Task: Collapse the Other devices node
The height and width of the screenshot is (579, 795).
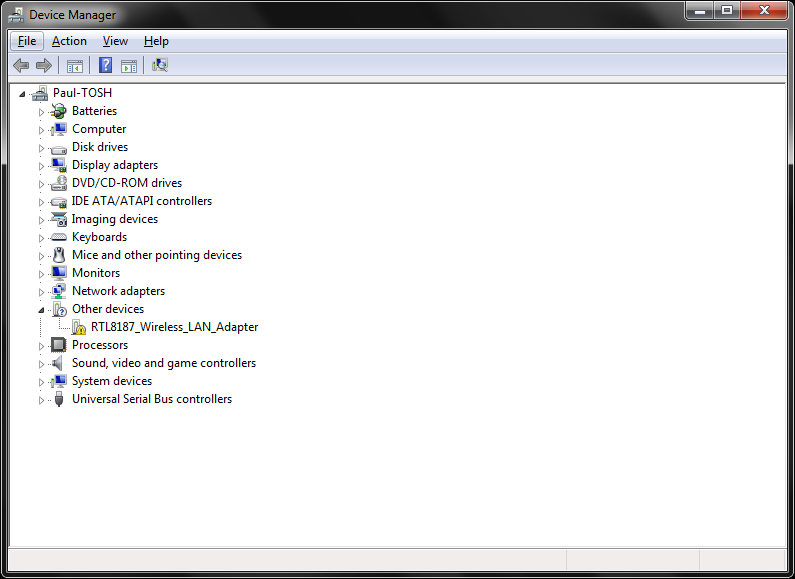Action: tap(42, 309)
